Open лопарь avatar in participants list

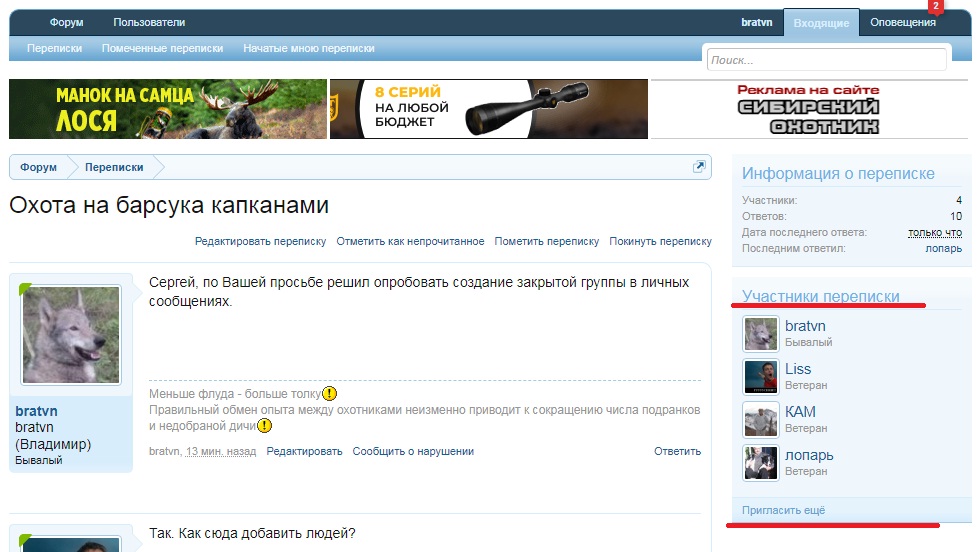(761, 463)
